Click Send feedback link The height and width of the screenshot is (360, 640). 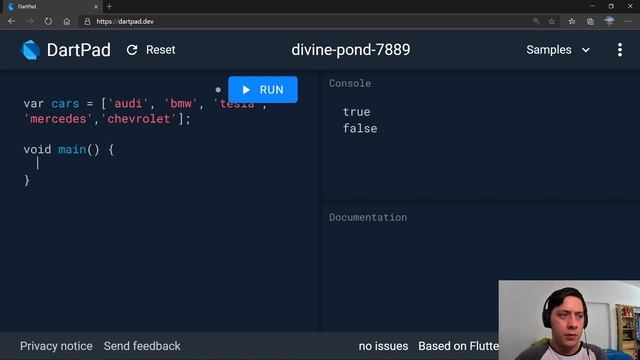[142, 346]
